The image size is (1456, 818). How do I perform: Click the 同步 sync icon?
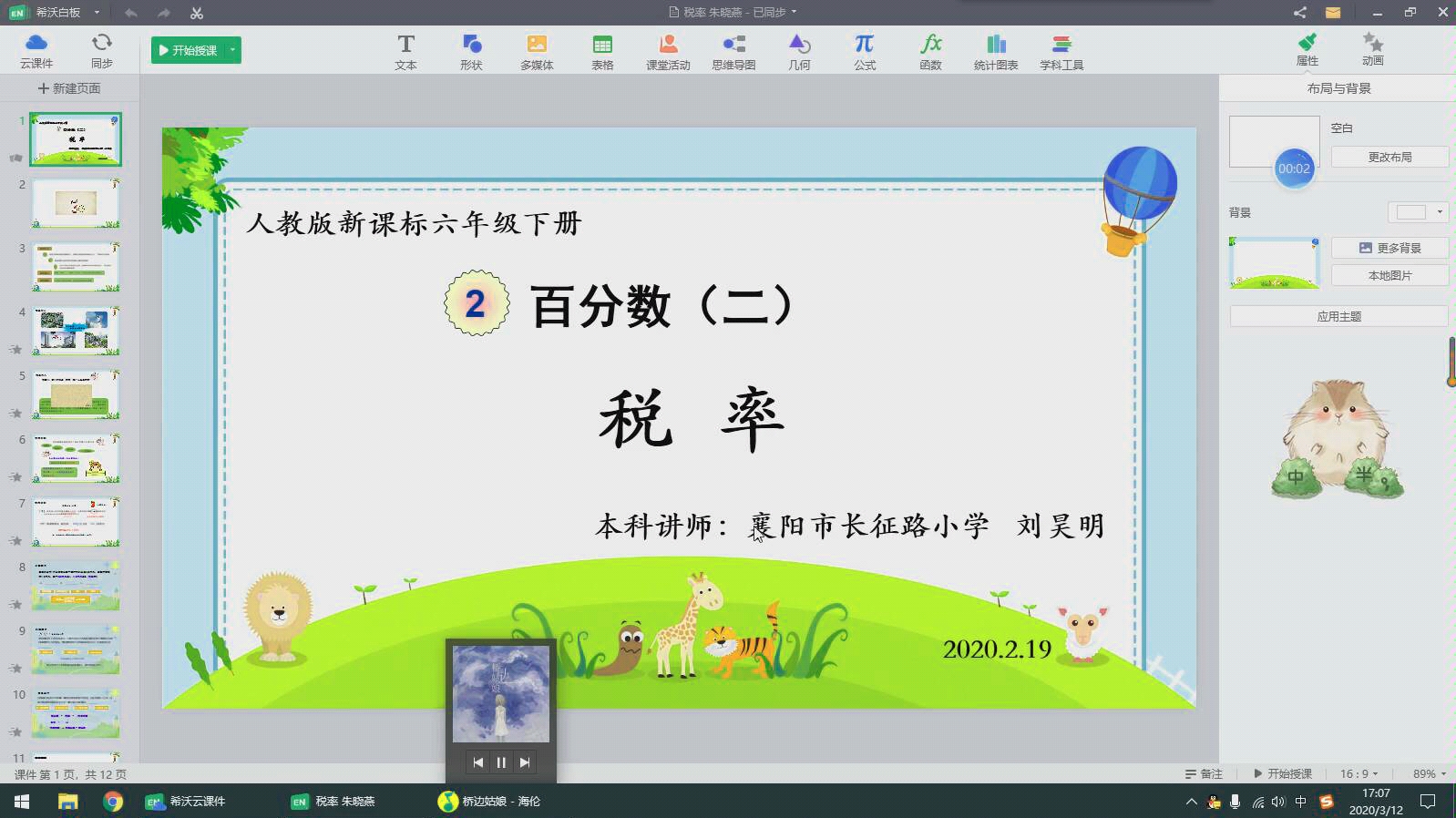pyautogui.click(x=101, y=50)
